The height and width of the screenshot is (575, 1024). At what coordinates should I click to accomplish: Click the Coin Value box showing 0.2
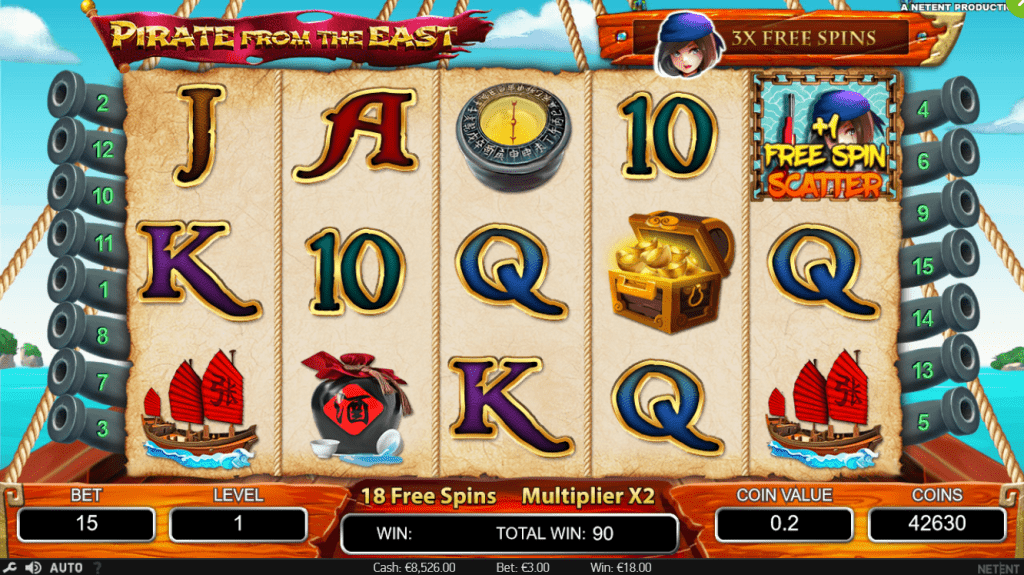click(784, 523)
